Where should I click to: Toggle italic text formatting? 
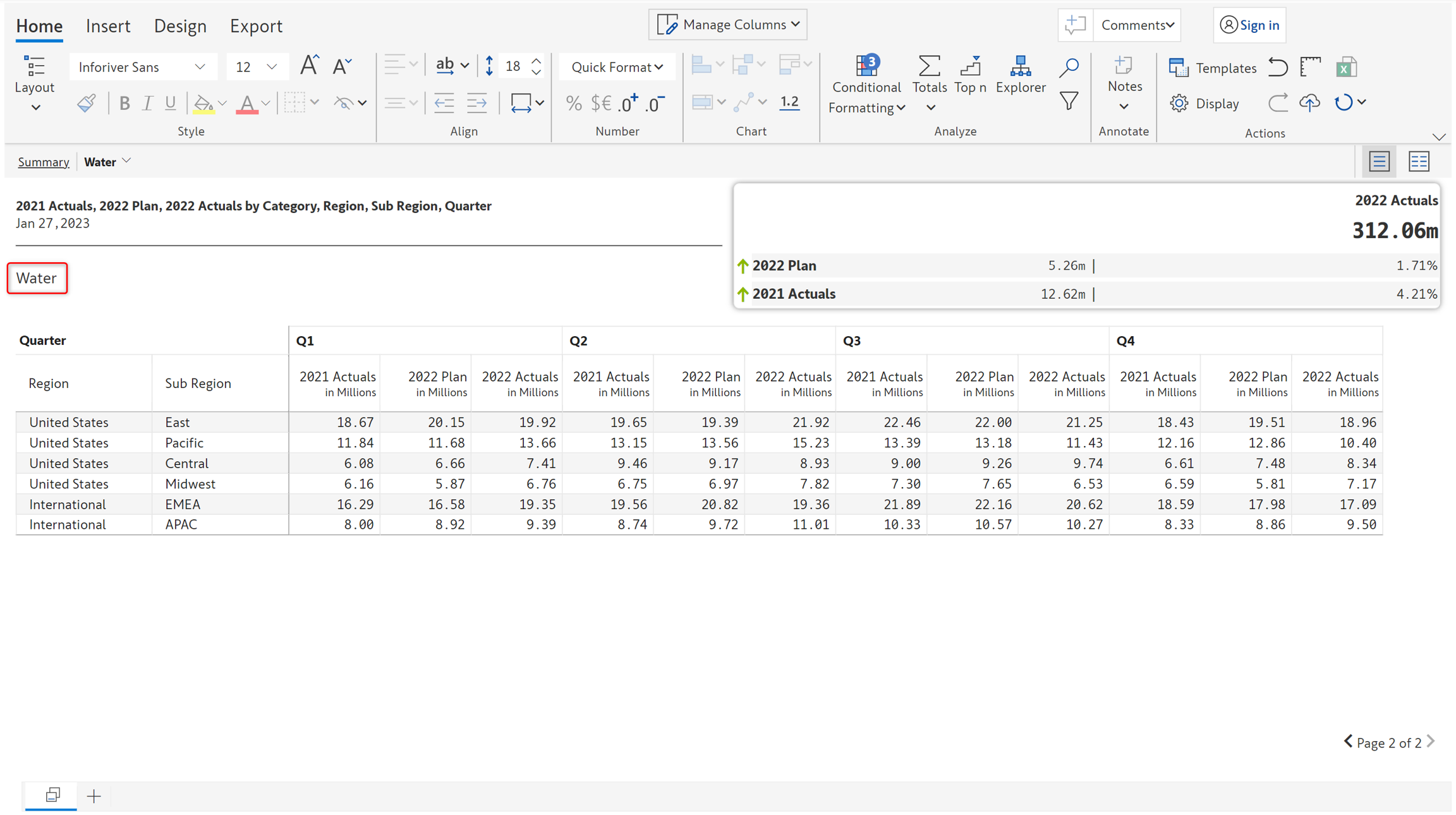point(147,103)
